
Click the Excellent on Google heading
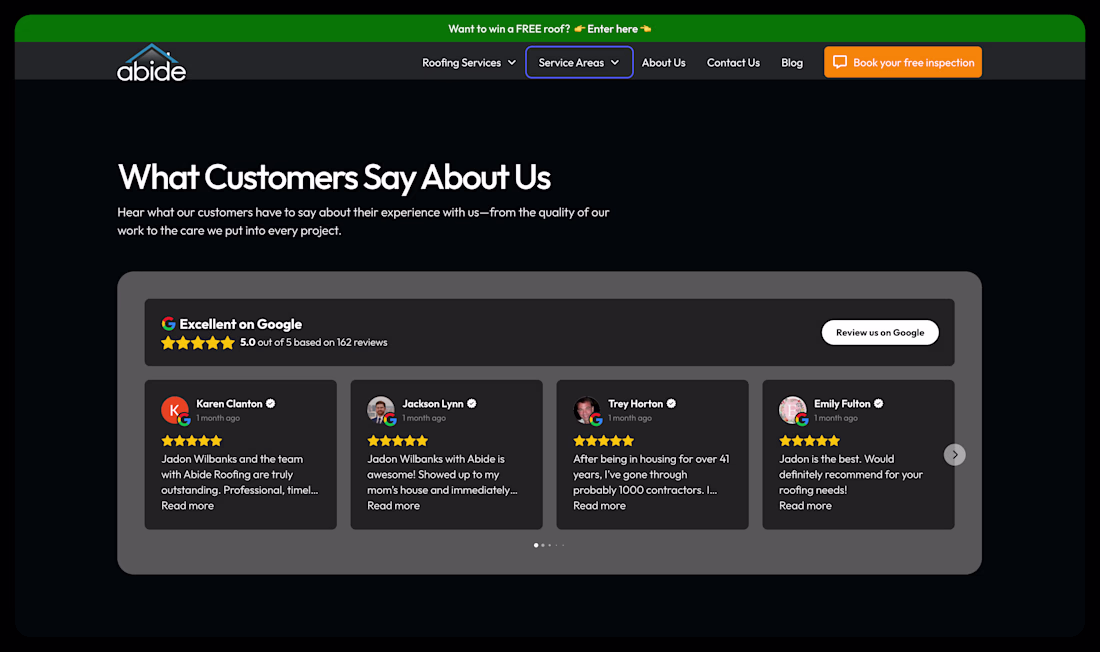point(241,324)
